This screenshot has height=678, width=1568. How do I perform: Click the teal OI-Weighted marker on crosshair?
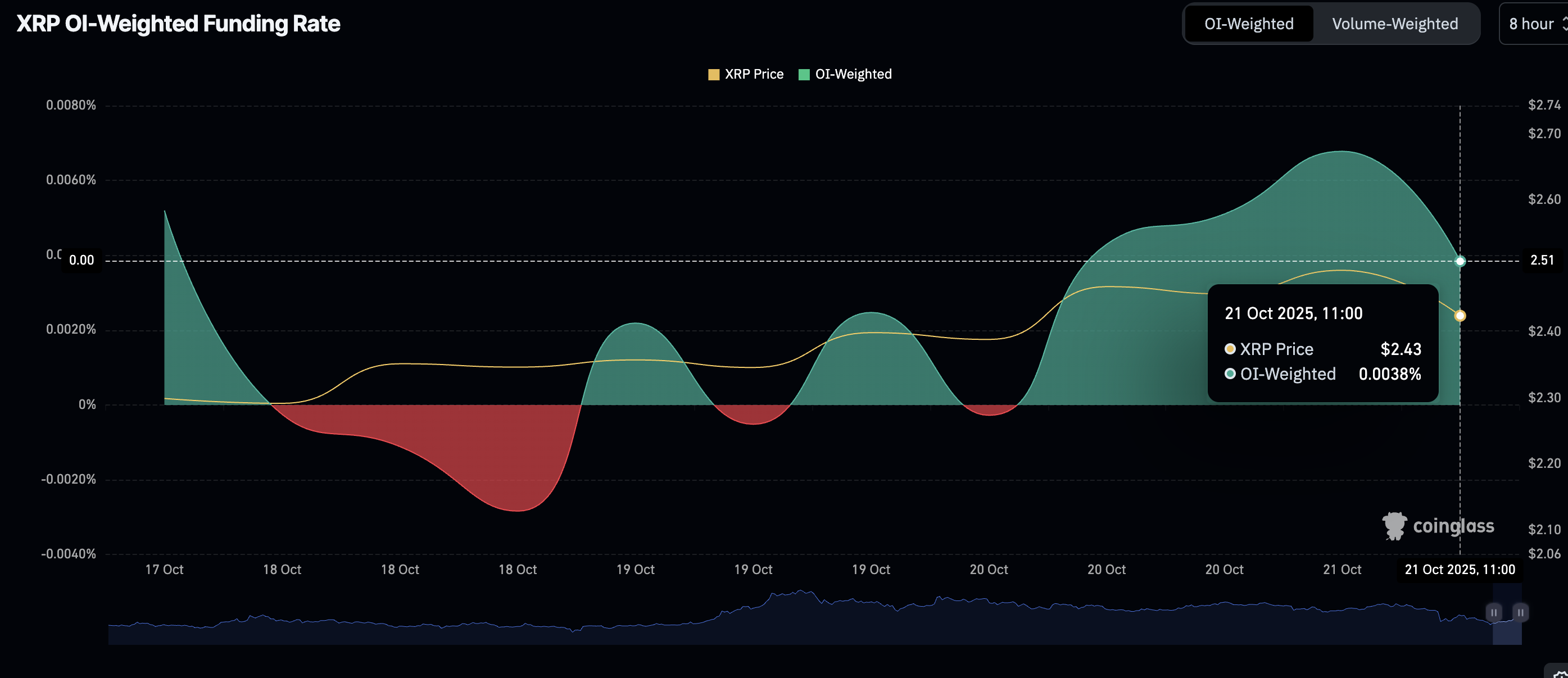click(x=1460, y=261)
